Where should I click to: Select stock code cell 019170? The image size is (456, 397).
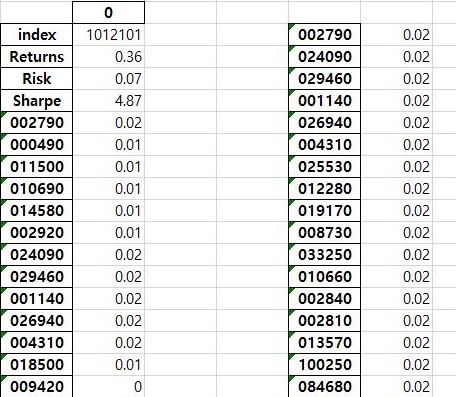point(324,210)
